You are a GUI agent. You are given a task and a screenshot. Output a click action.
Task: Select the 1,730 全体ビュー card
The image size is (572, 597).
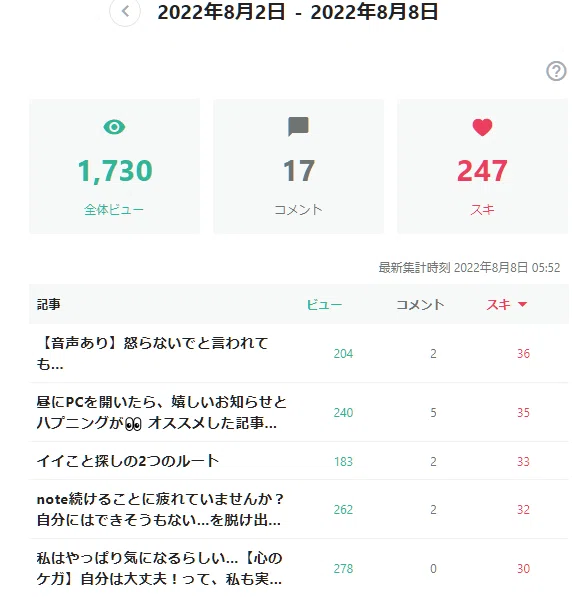[x=115, y=166]
